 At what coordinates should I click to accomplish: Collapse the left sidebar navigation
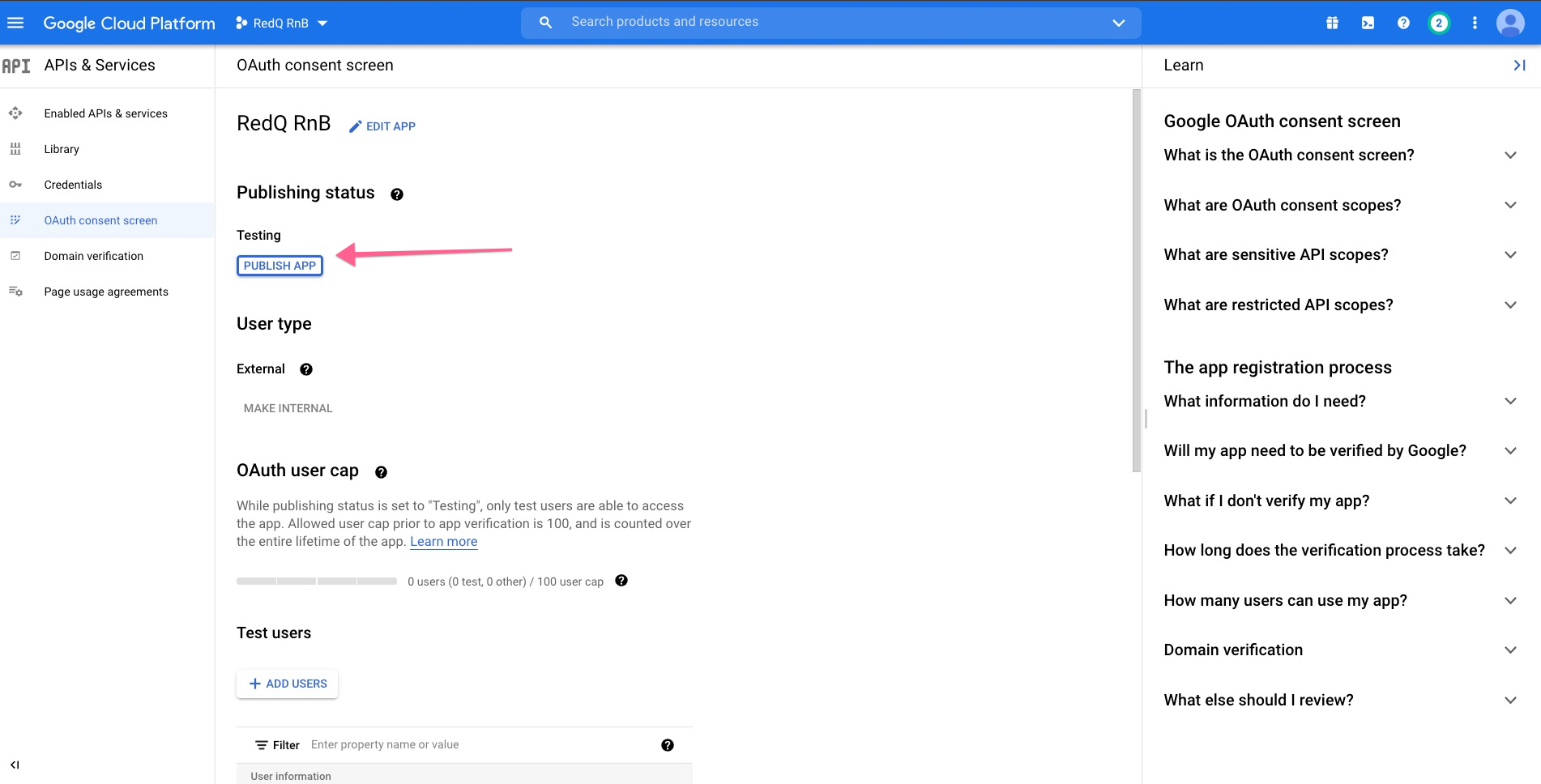tap(15, 765)
